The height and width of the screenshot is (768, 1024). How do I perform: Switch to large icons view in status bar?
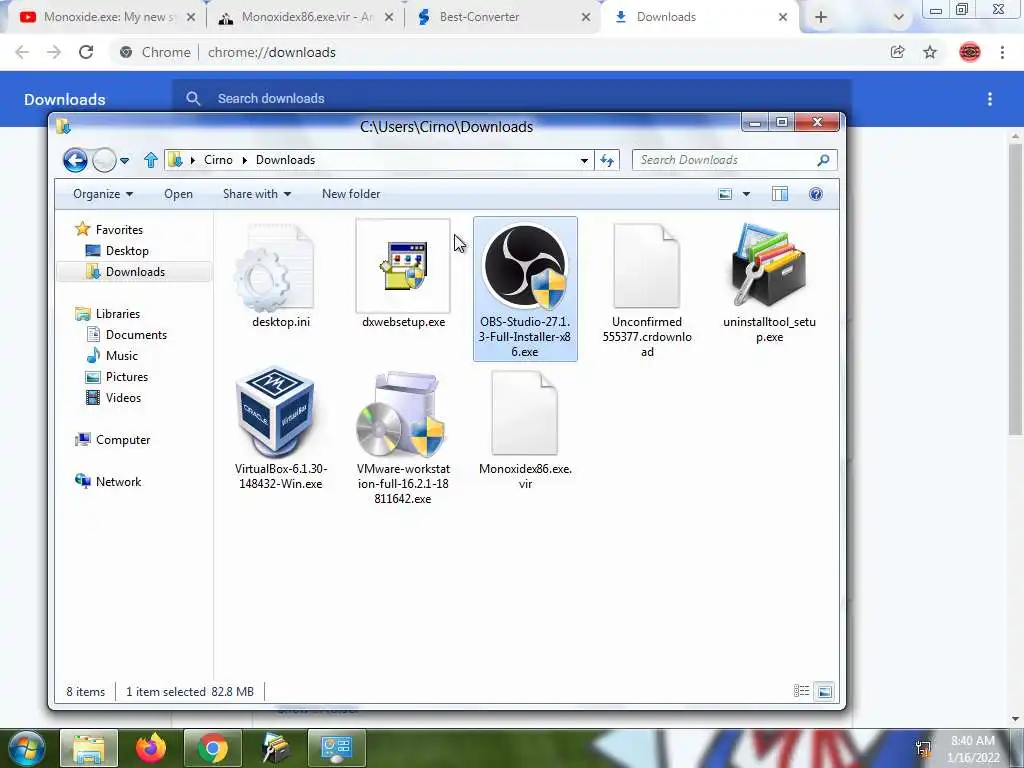(825, 691)
